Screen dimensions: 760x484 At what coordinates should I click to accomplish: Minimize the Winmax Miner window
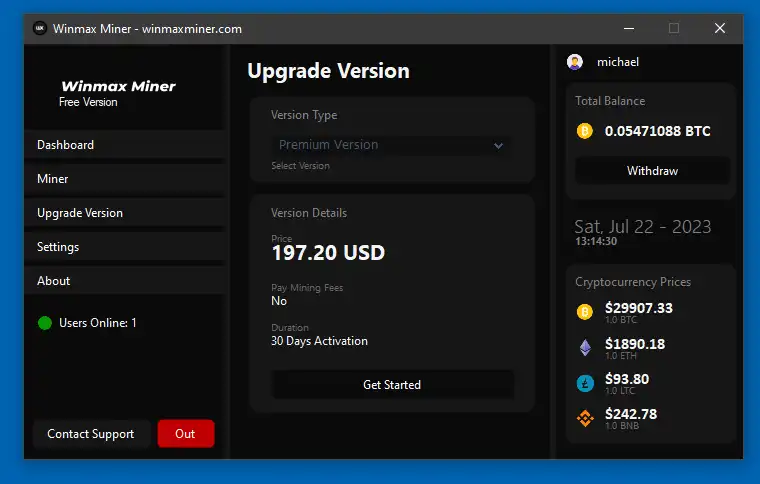point(629,29)
